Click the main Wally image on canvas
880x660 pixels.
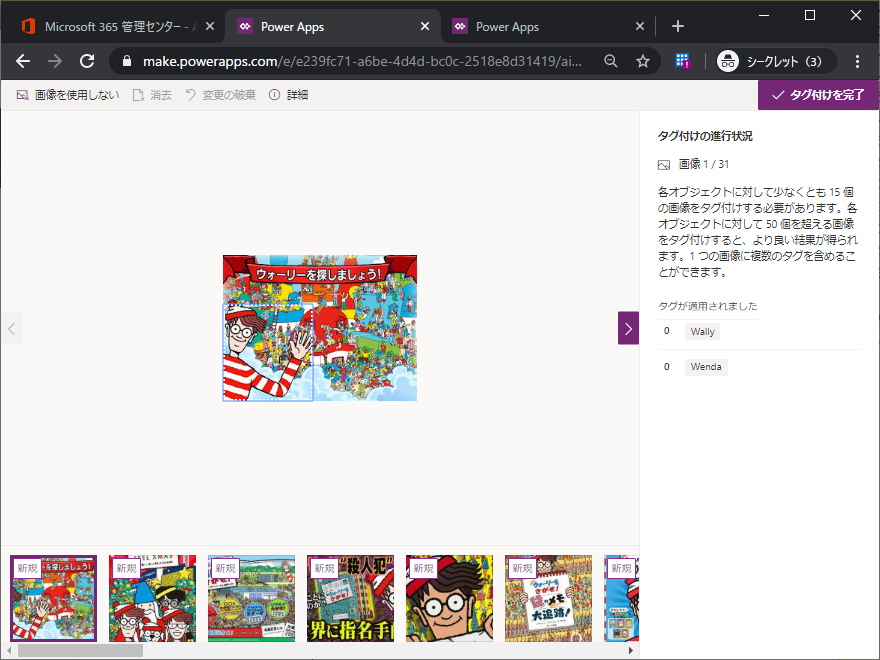pos(320,328)
